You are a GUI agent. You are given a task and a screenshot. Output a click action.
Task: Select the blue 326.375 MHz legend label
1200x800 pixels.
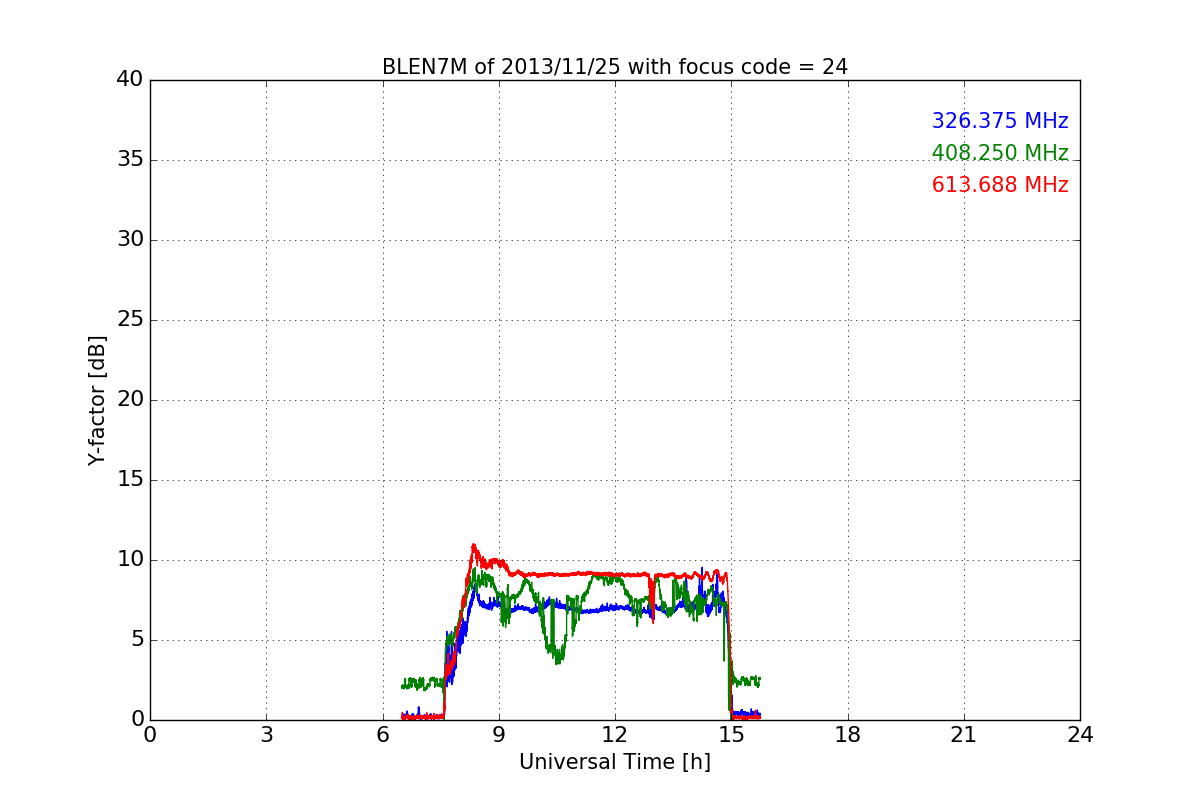click(x=1000, y=121)
